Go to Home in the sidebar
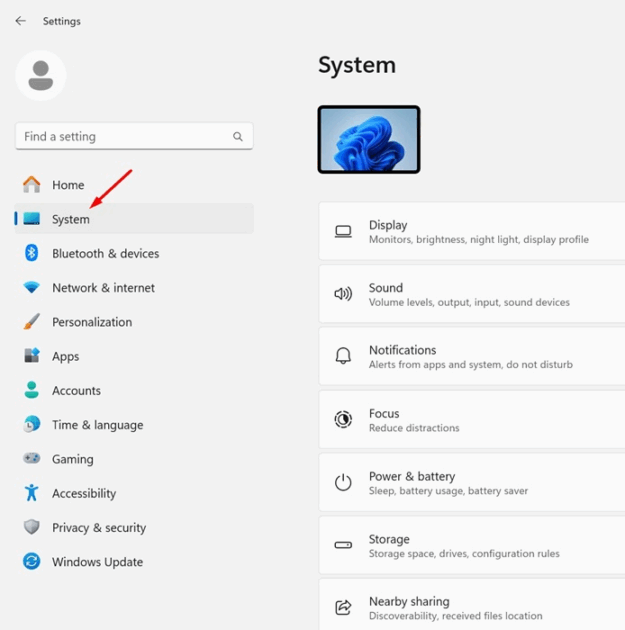625x630 pixels. 134,185
